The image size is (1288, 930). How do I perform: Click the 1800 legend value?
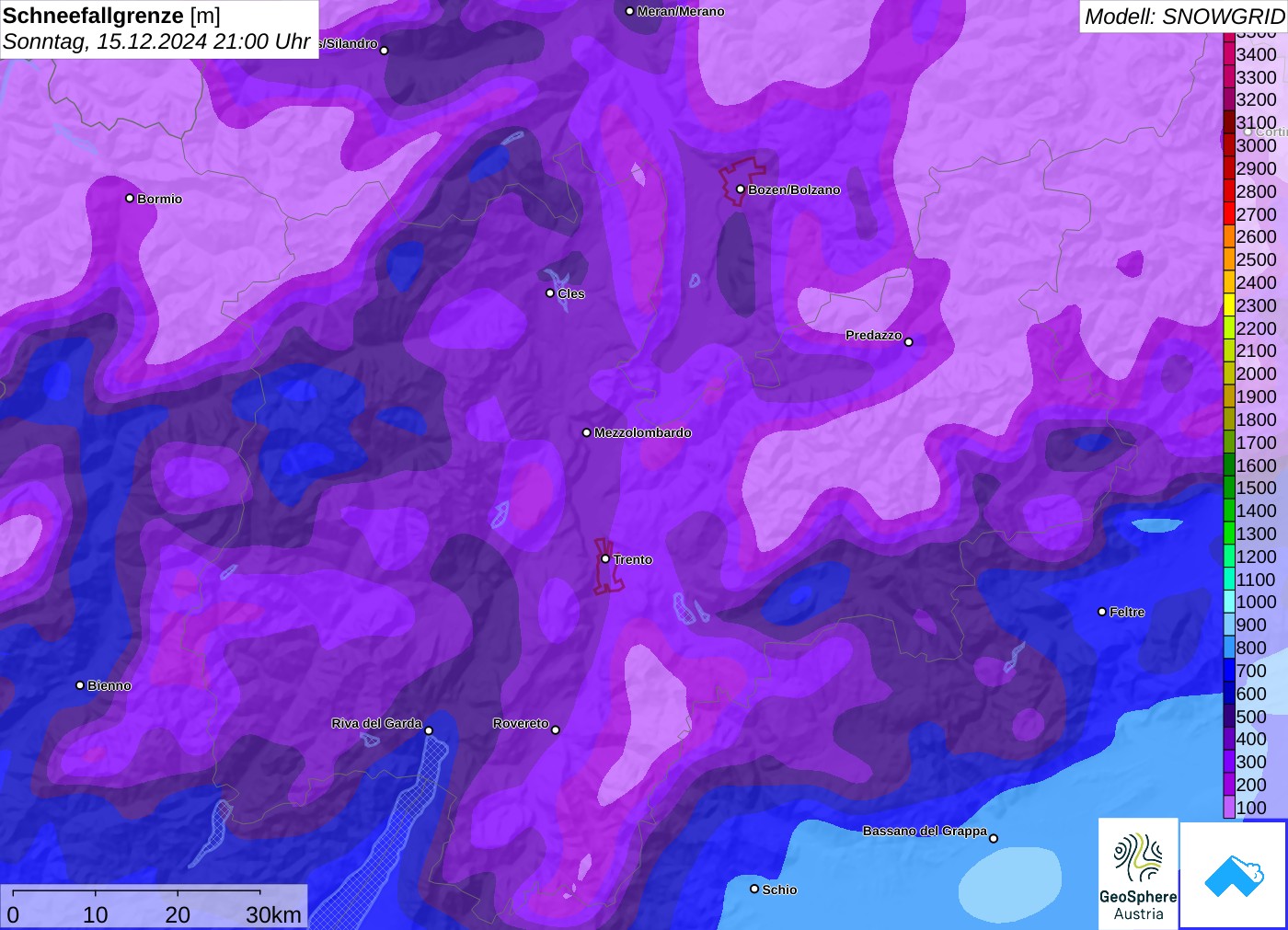[x=1256, y=419]
